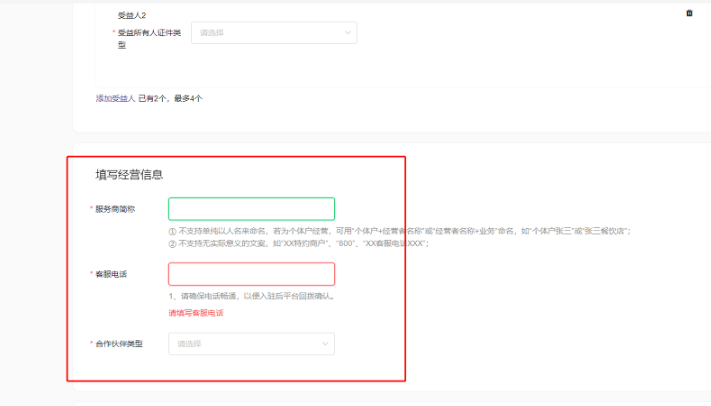Click the 客服电话 field label
This screenshot has width=711, height=406.
click(111, 274)
